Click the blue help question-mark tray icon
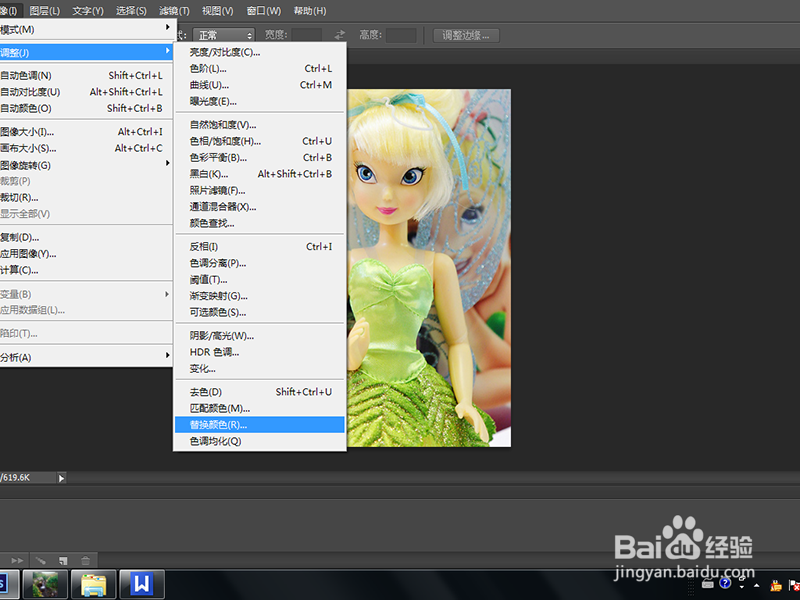 [725, 583]
